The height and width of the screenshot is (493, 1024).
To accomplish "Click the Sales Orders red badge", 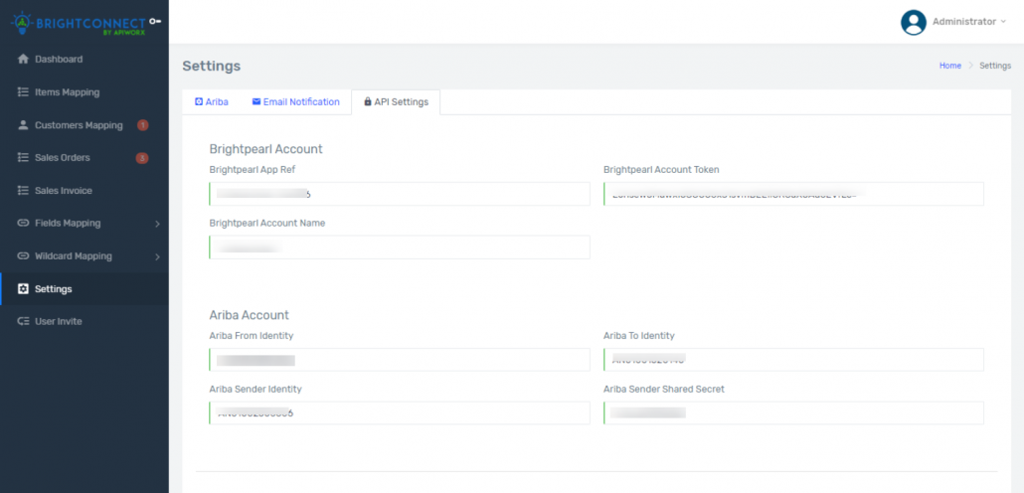I will pyautogui.click(x=142, y=158).
